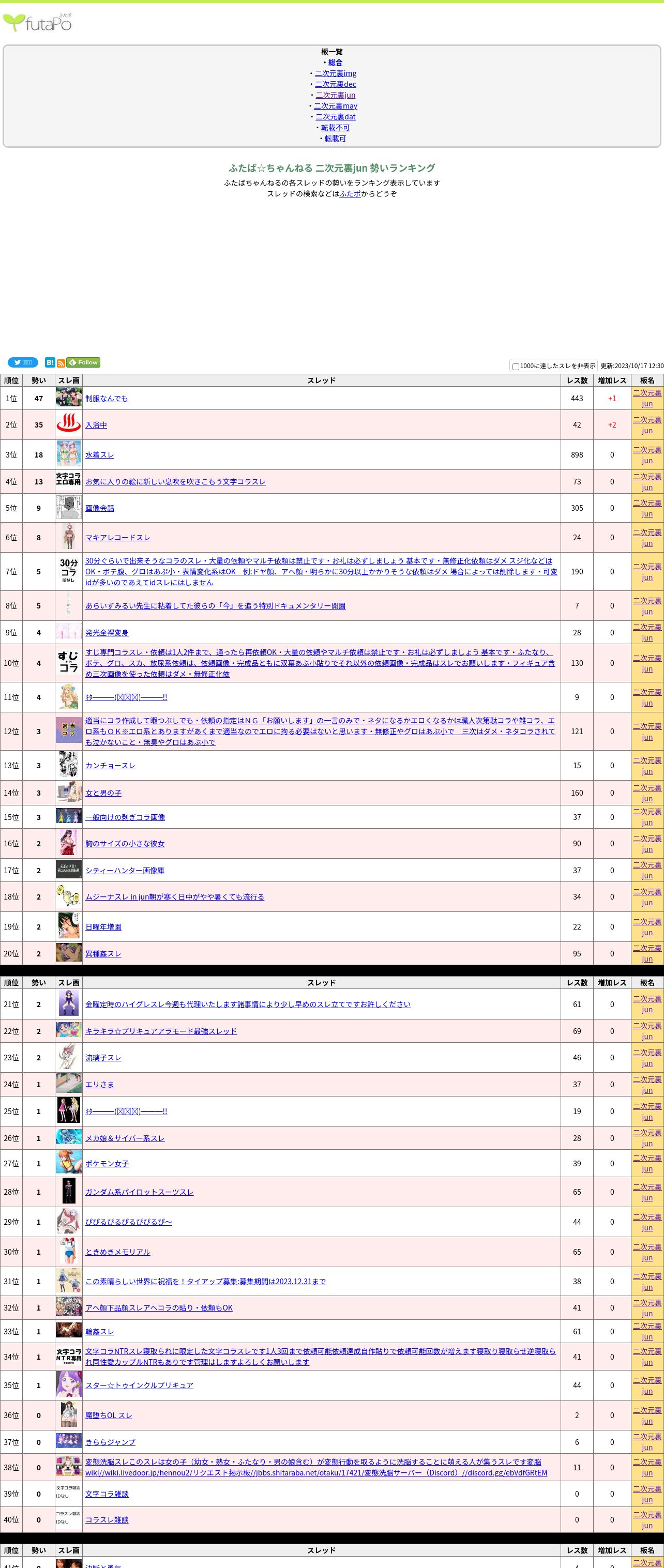Open the 水着スレ thread
The image size is (664, 1568).
pos(99,455)
